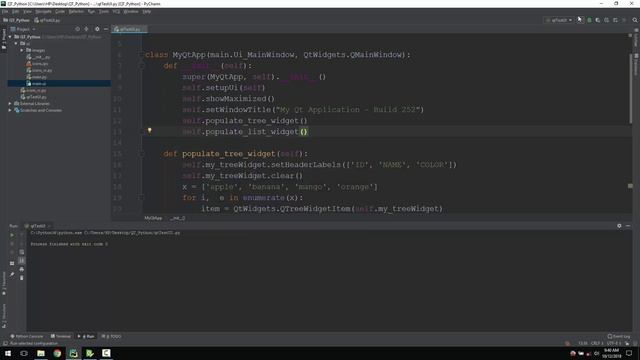Viewport: 640px width, 360px height.
Task: Print the Run console output
Action: (x=22, y=269)
